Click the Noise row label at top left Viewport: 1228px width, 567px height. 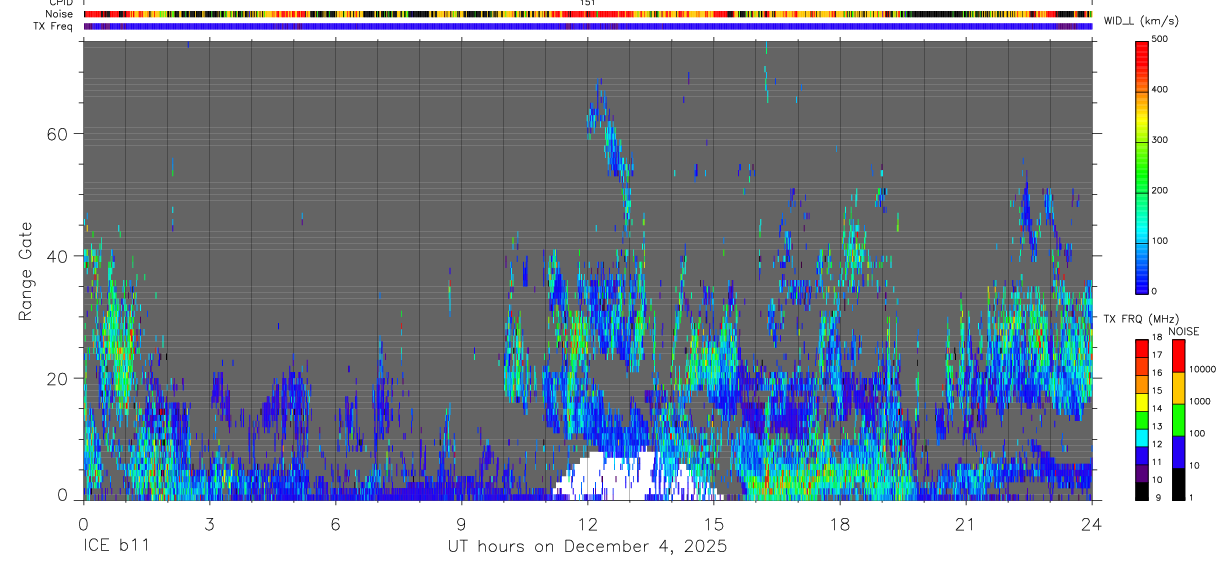pos(60,14)
